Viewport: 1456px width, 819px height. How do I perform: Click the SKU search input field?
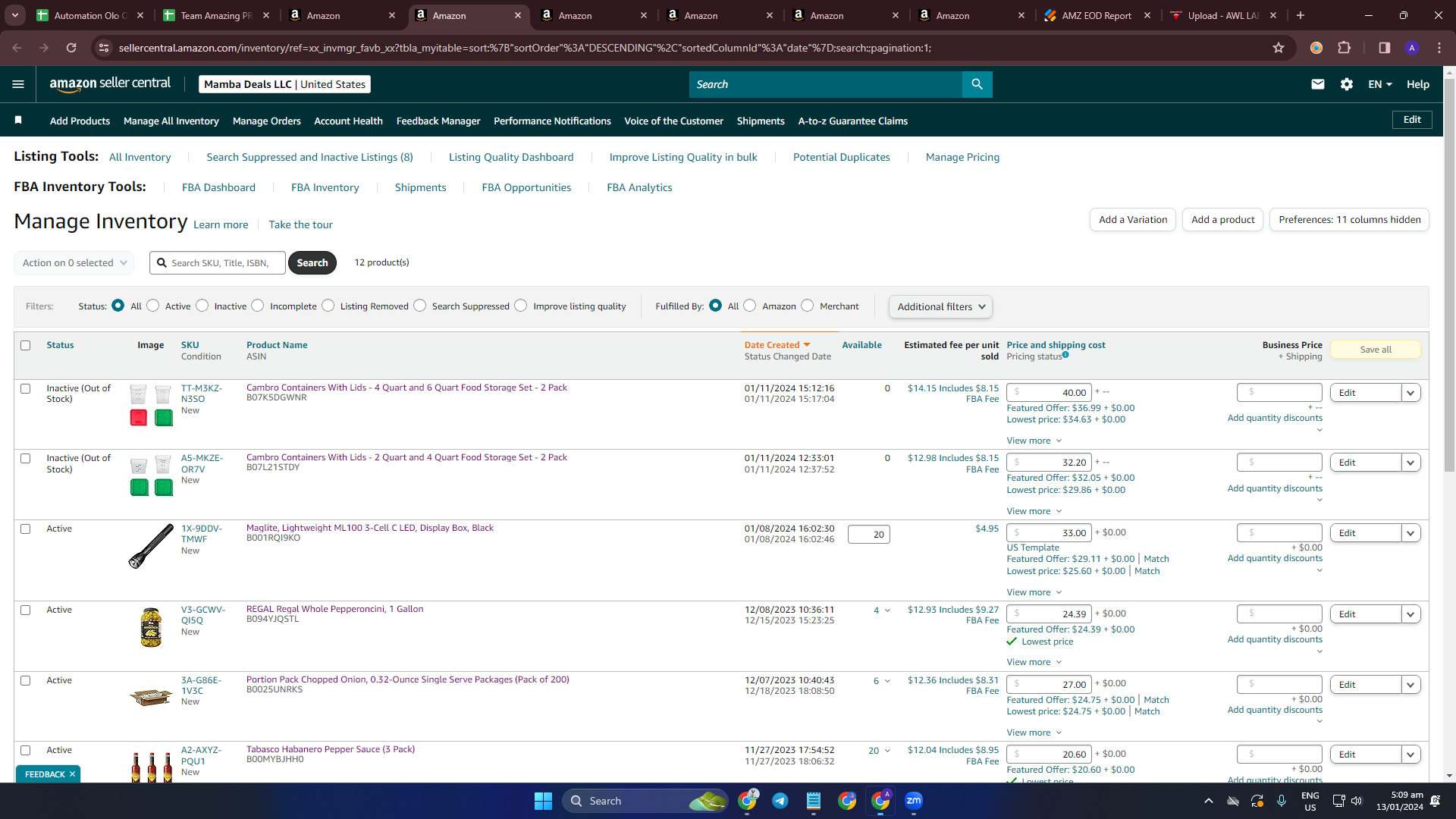pyautogui.click(x=218, y=263)
